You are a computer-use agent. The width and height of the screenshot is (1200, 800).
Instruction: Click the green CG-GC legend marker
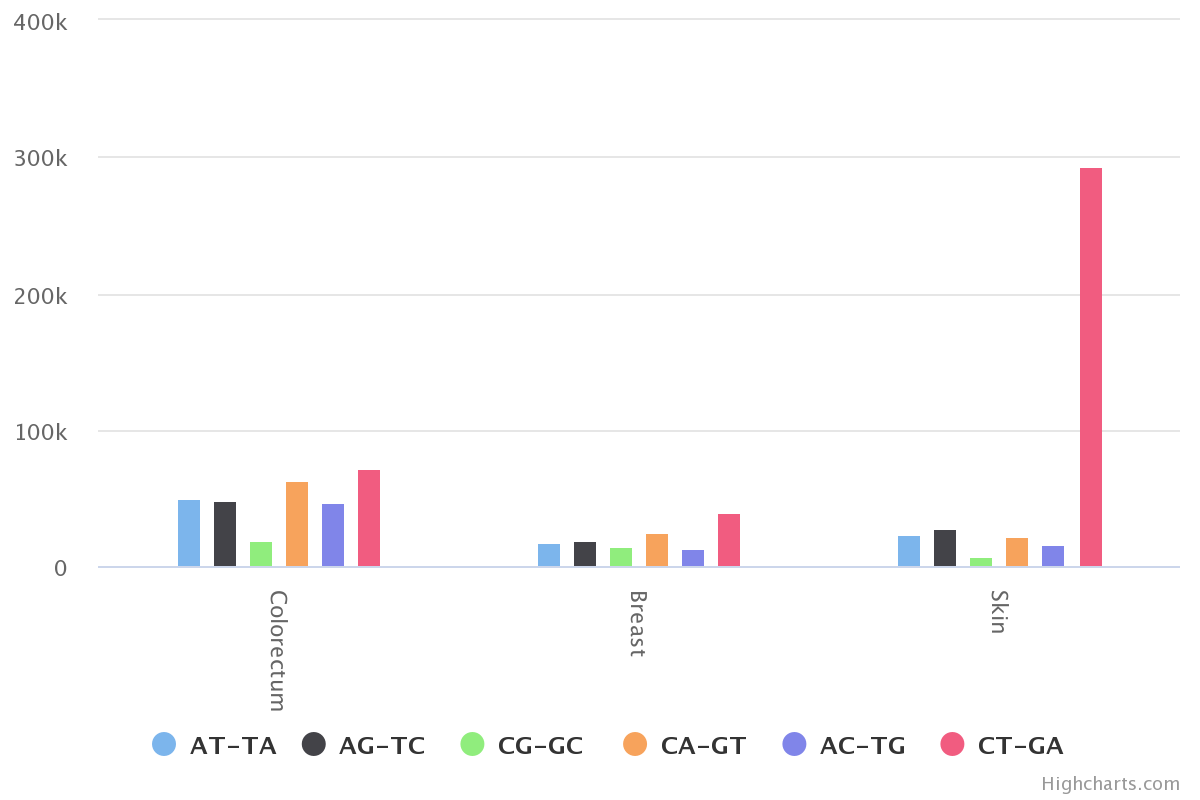tap(472, 744)
